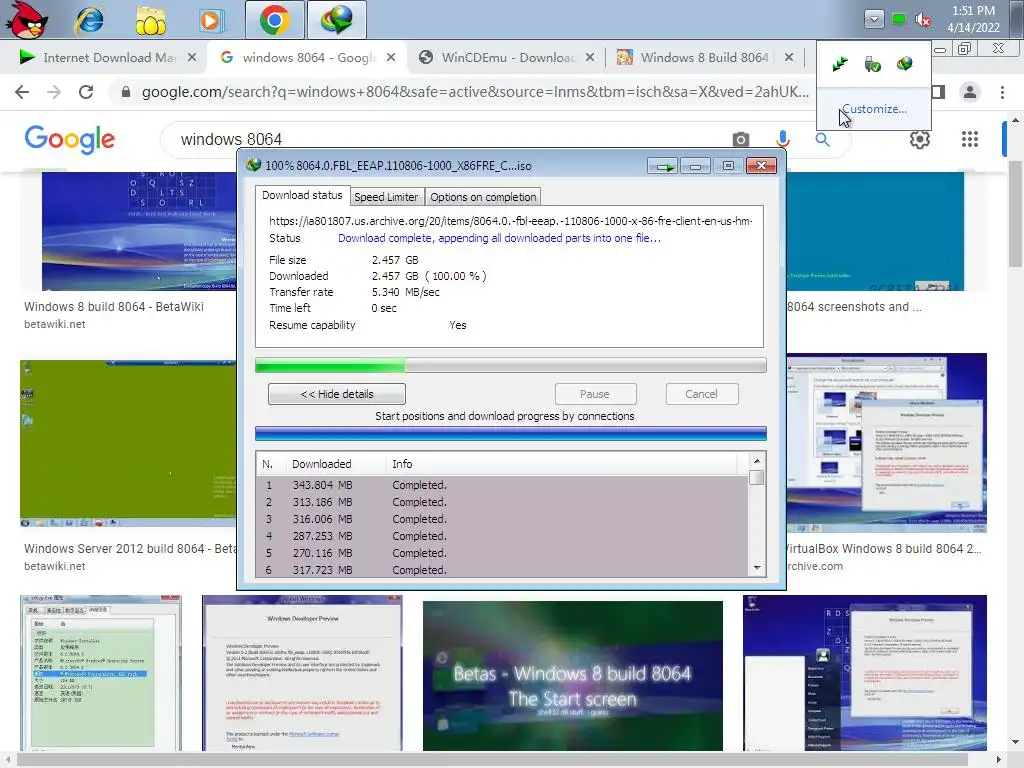Open the Customize... tray link

tap(874, 109)
